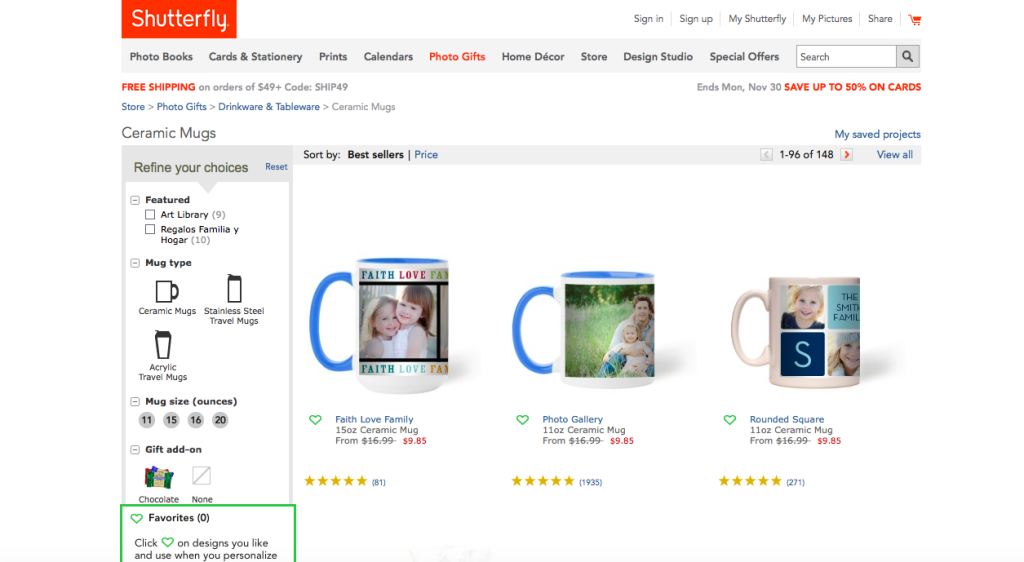The image size is (1024, 562).
Task: Select the Chocolate gift add-on icon
Action: click(158, 477)
